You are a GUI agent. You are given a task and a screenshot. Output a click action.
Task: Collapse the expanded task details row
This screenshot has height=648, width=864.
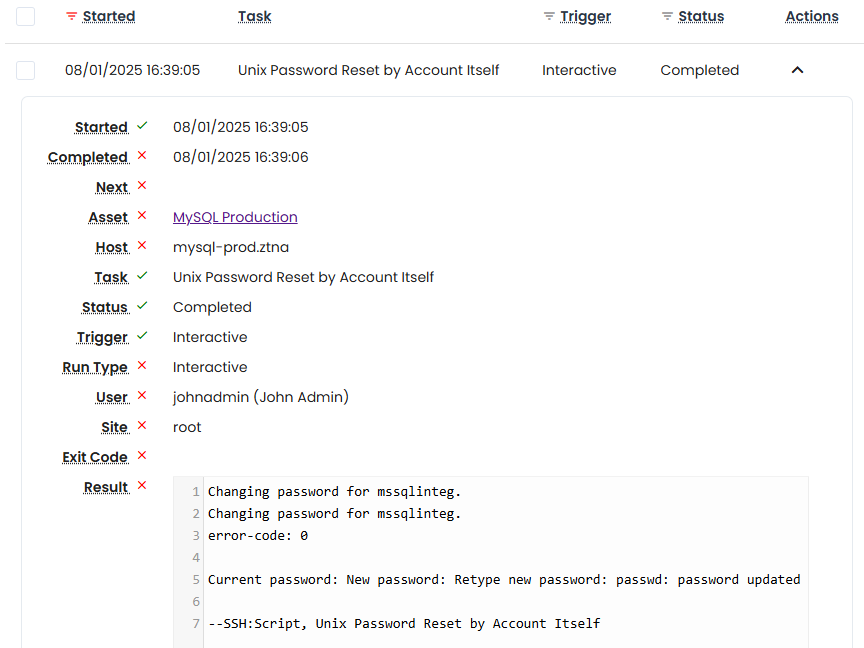(797, 70)
